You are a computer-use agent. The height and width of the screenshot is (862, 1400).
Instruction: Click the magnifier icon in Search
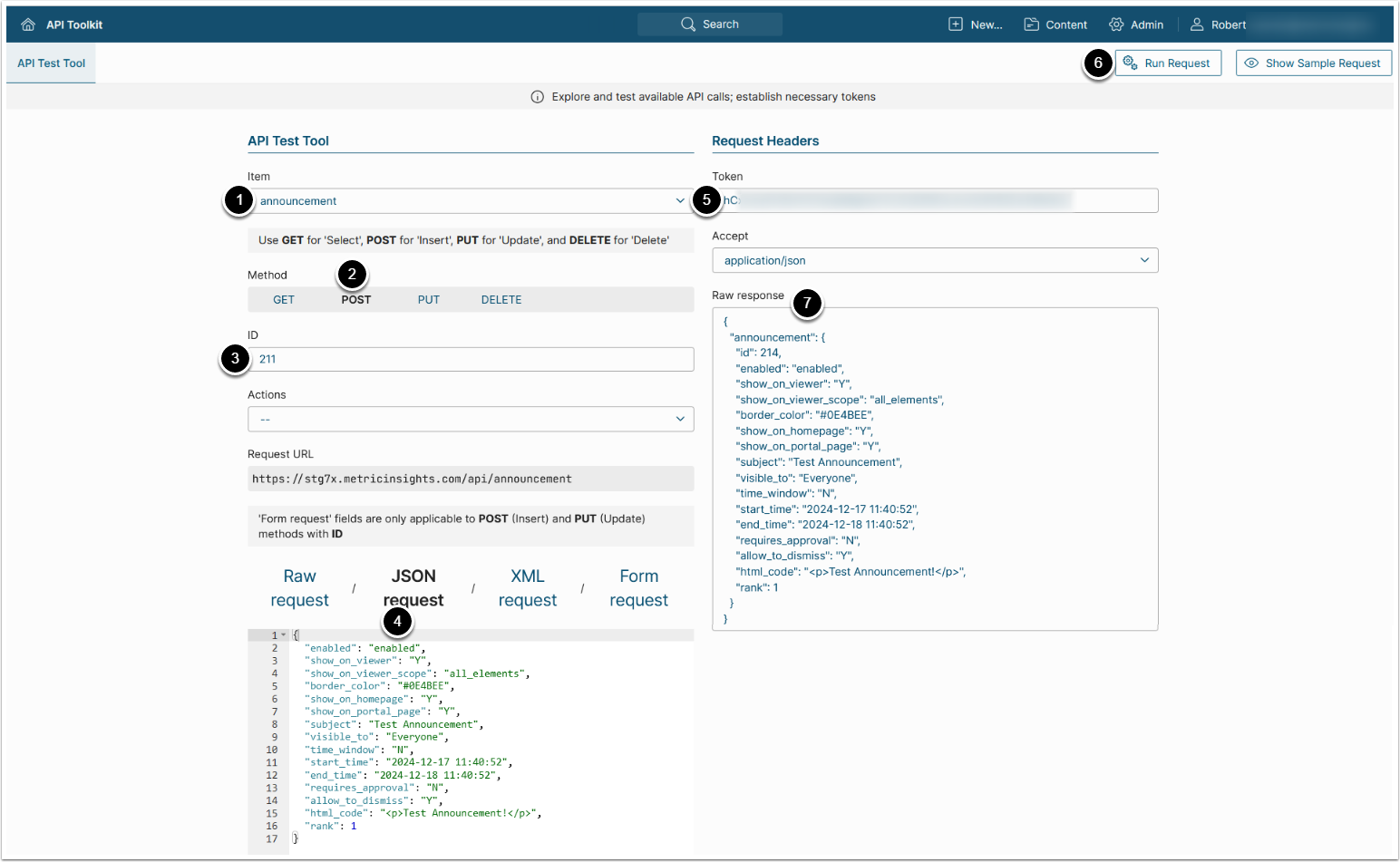pos(688,24)
